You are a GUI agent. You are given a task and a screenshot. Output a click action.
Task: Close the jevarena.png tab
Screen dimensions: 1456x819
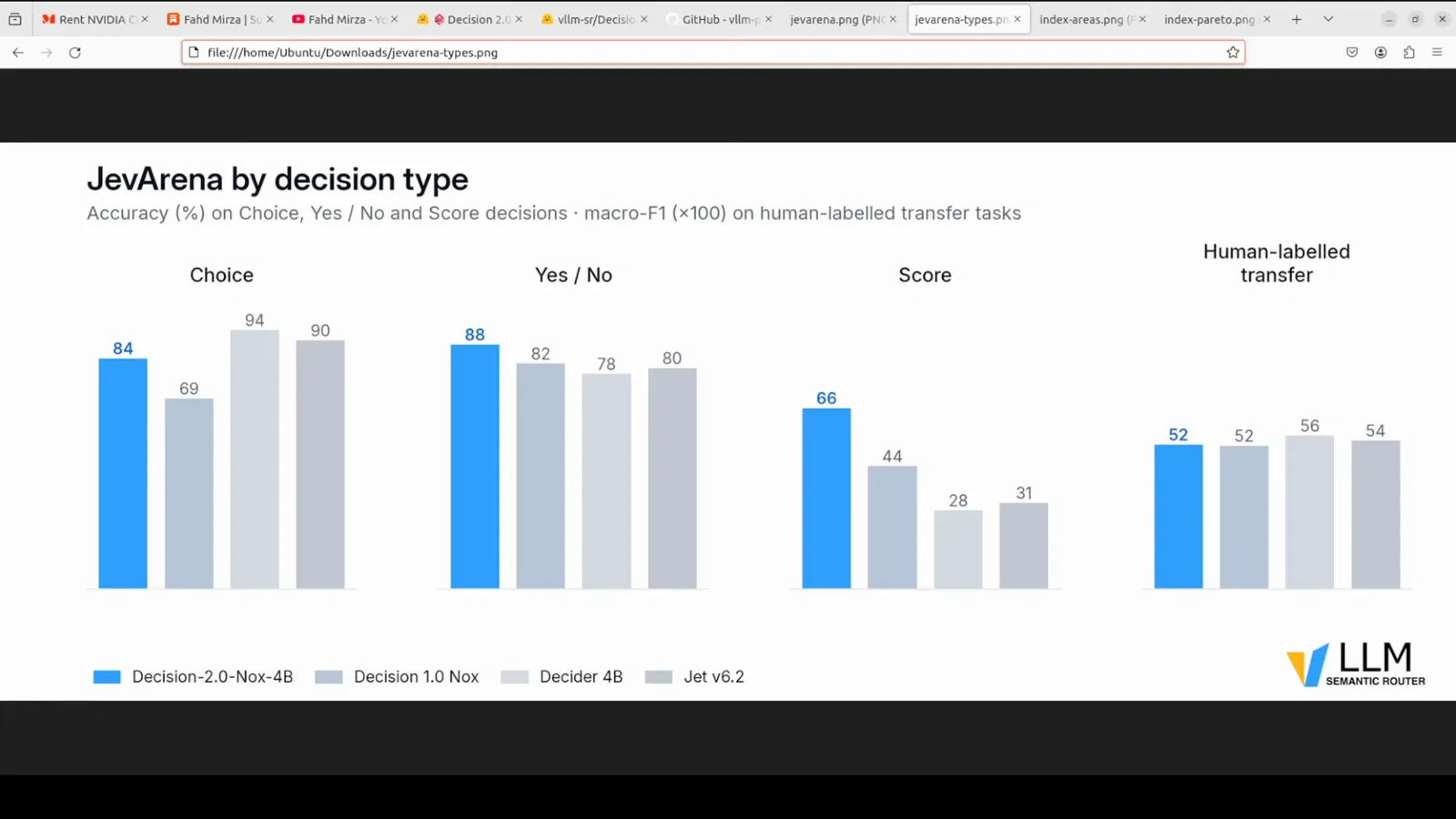point(893,19)
